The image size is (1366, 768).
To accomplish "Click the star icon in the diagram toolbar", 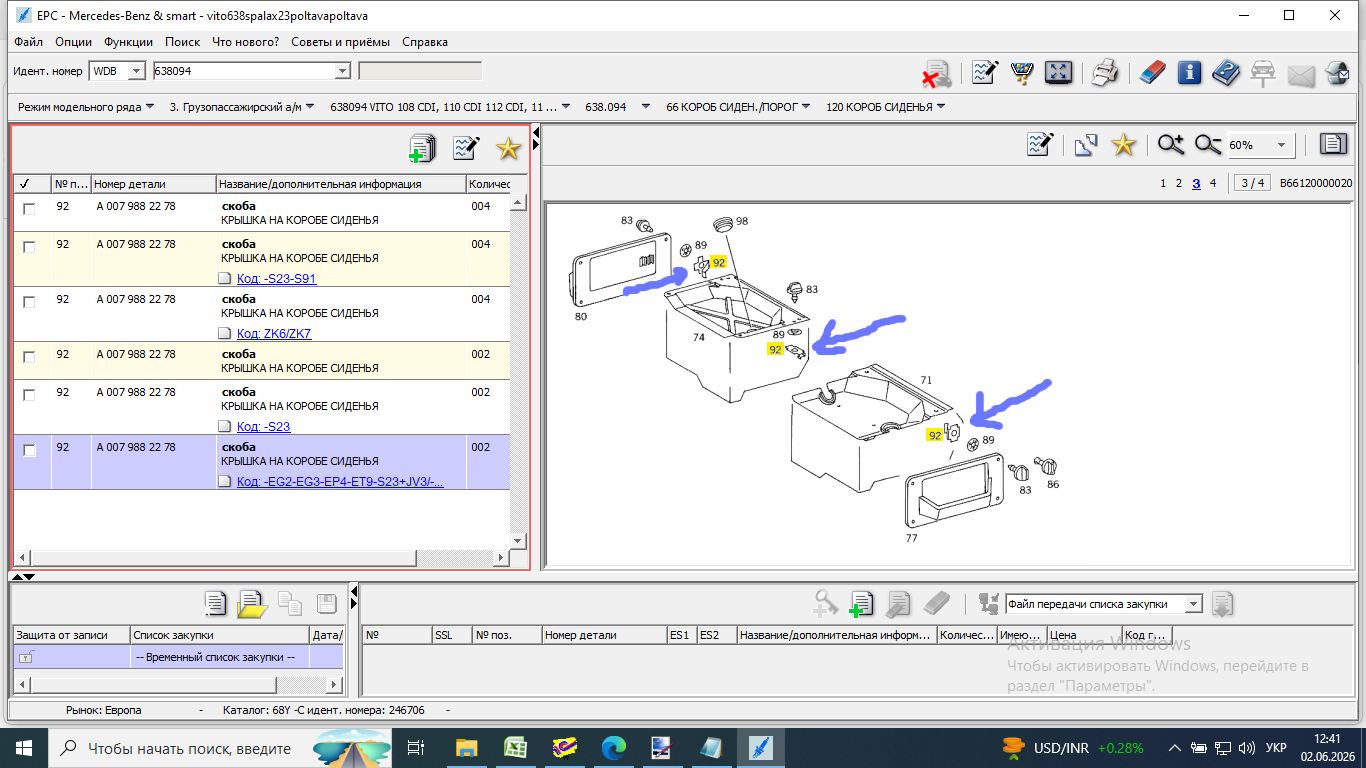I will coord(1124,145).
